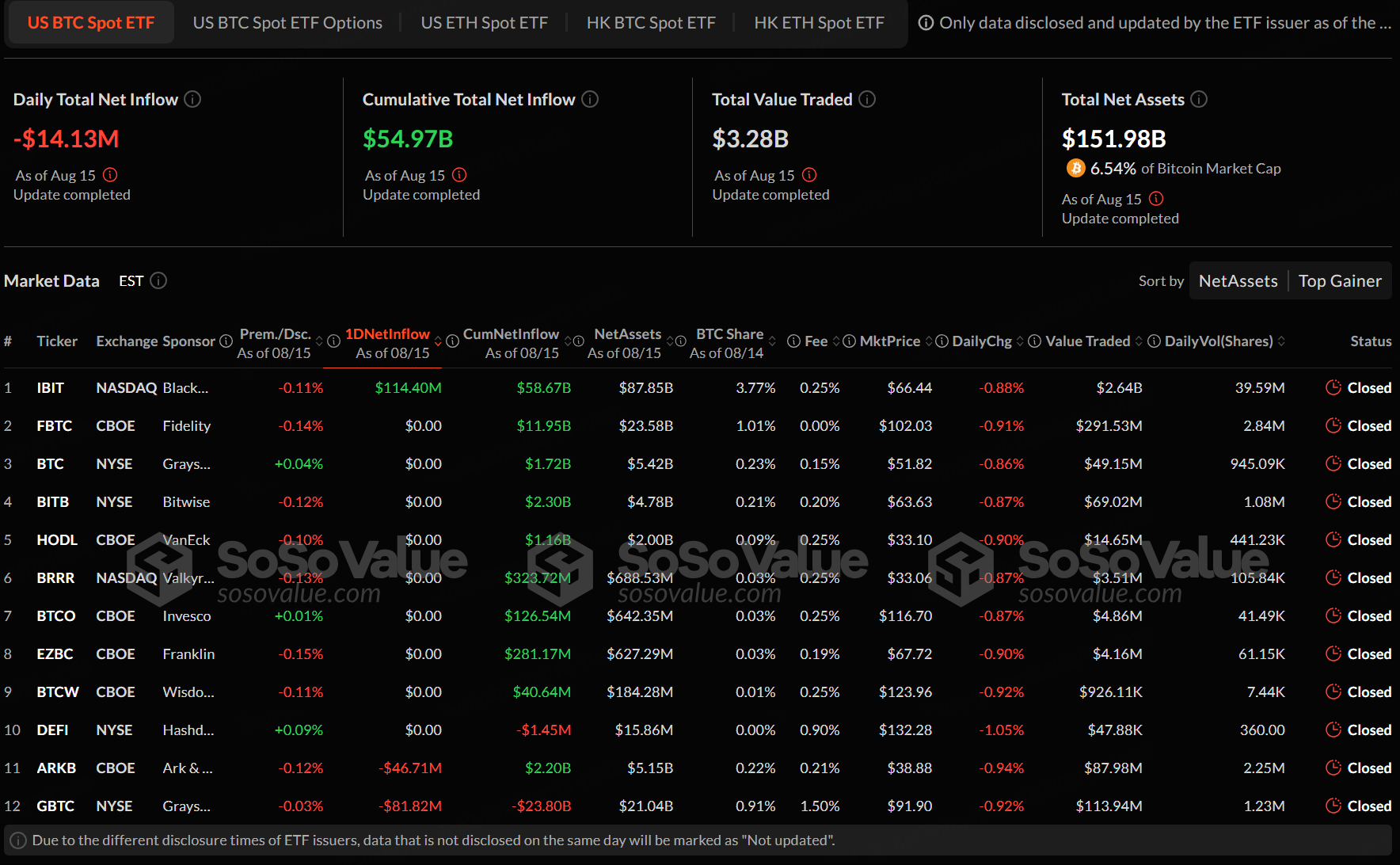Image resolution: width=1400 pixels, height=865 pixels.
Task: Sort by Fee column arrows
Action: [x=836, y=341]
